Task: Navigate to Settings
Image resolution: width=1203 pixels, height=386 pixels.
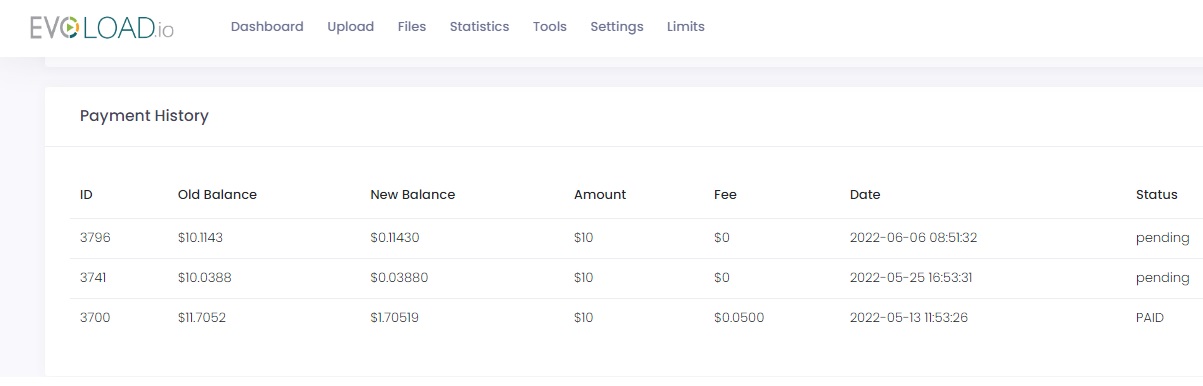Action: (617, 27)
